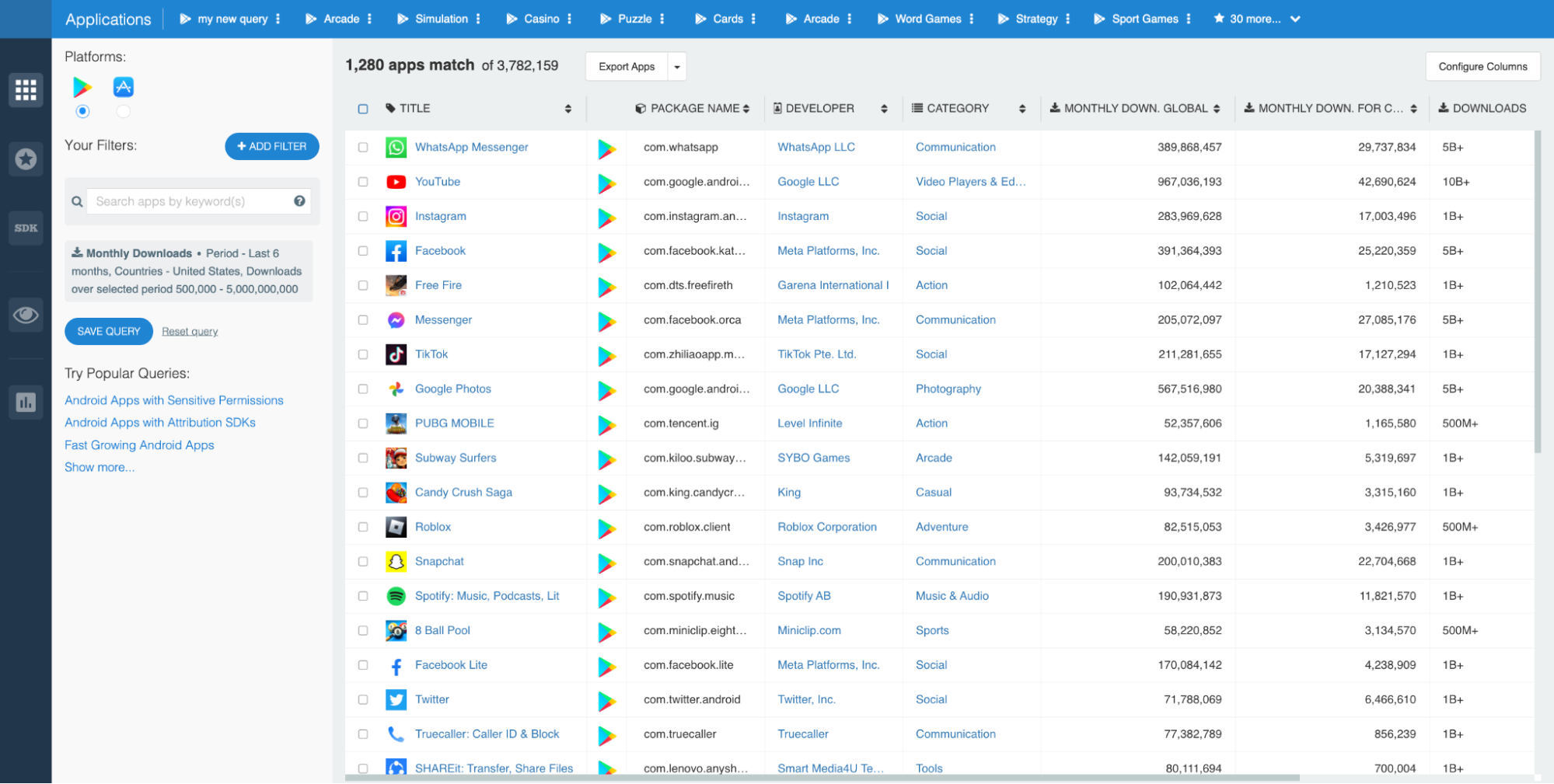
Task: Check the Facebook row checkbox
Action: click(363, 251)
